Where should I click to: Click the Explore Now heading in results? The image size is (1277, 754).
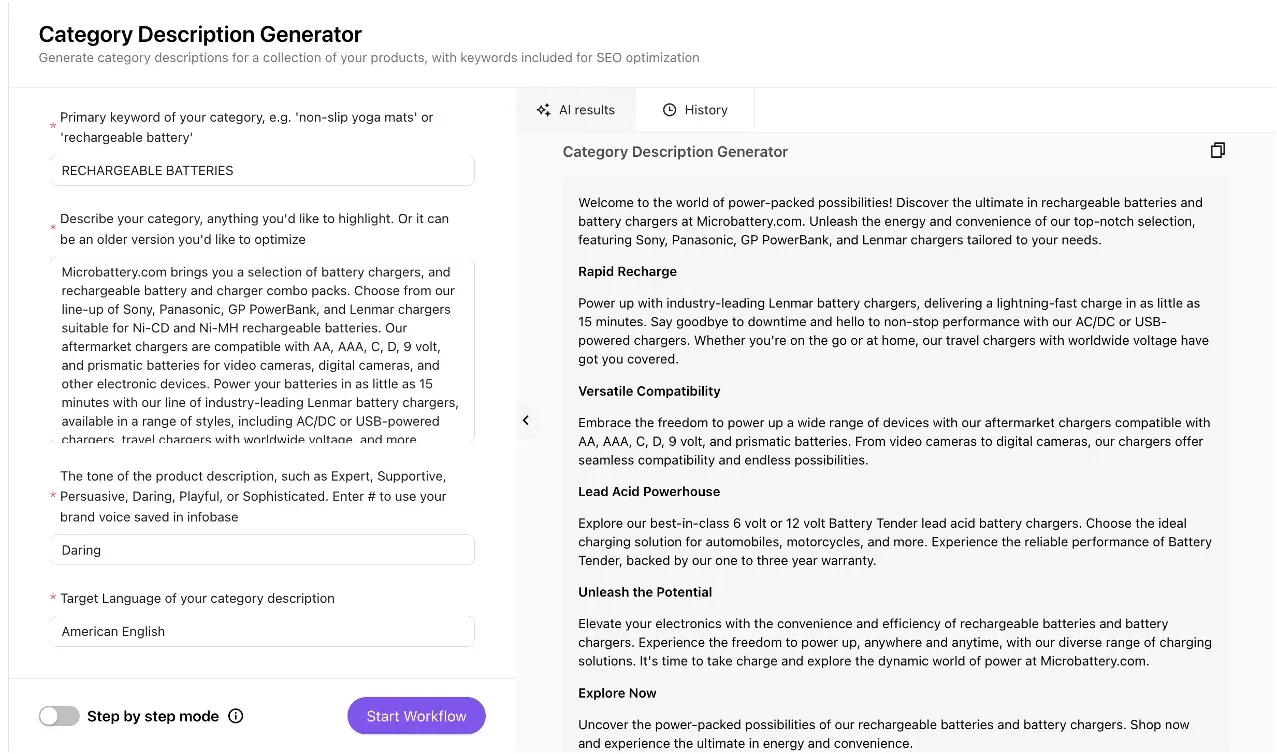point(617,693)
